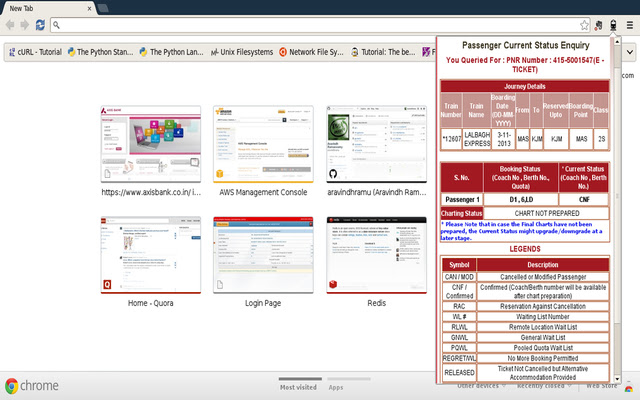Image resolution: width=640 pixels, height=400 pixels.
Task: Open the Login Page thumbnail
Action: pyautogui.click(x=263, y=255)
